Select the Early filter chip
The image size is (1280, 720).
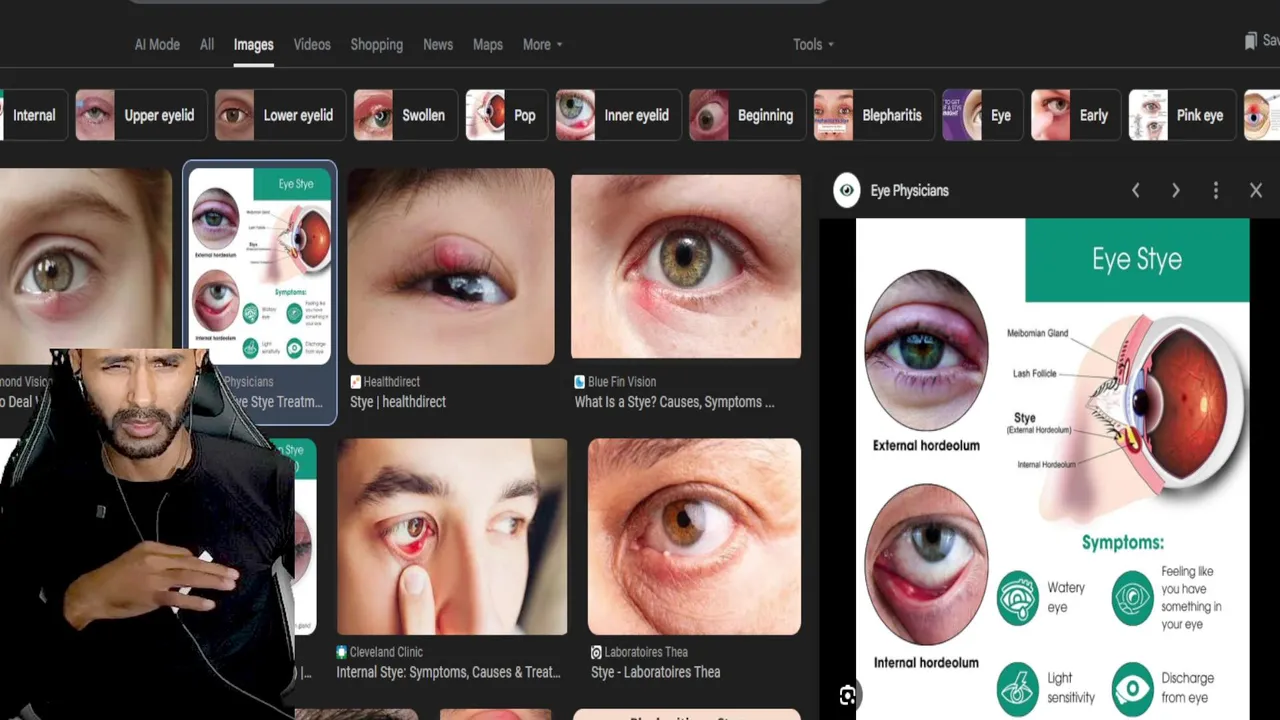[x=1076, y=115]
